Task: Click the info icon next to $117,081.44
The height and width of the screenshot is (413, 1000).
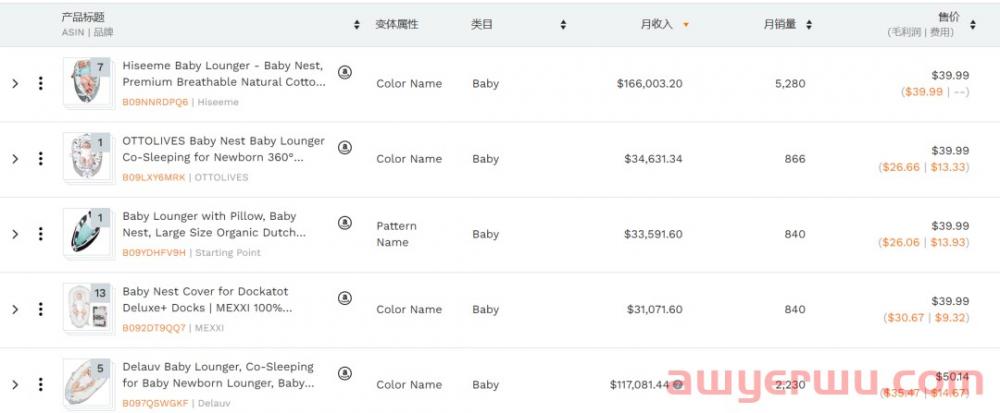Action: 677,384
